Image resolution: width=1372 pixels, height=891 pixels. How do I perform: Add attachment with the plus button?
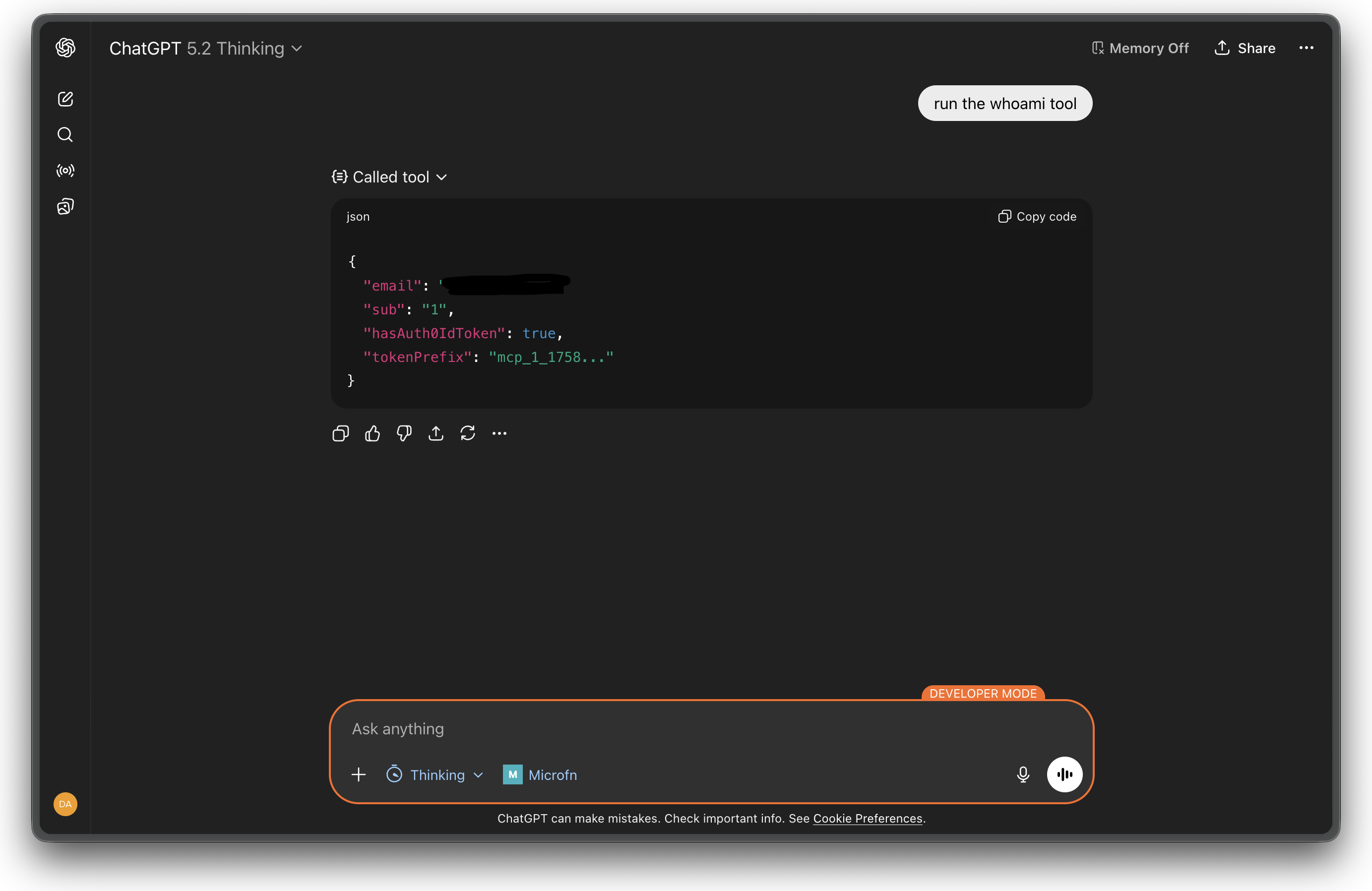click(x=359, y=774)
